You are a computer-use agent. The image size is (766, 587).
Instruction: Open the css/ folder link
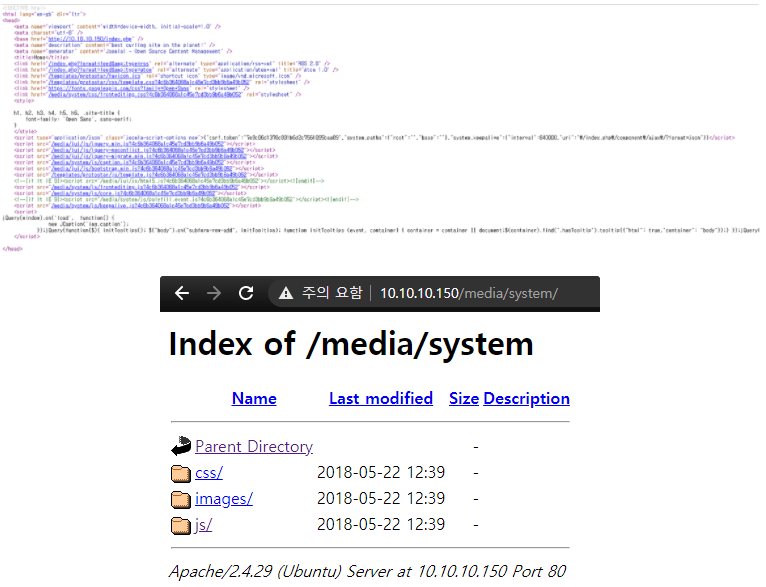(209, 473)
